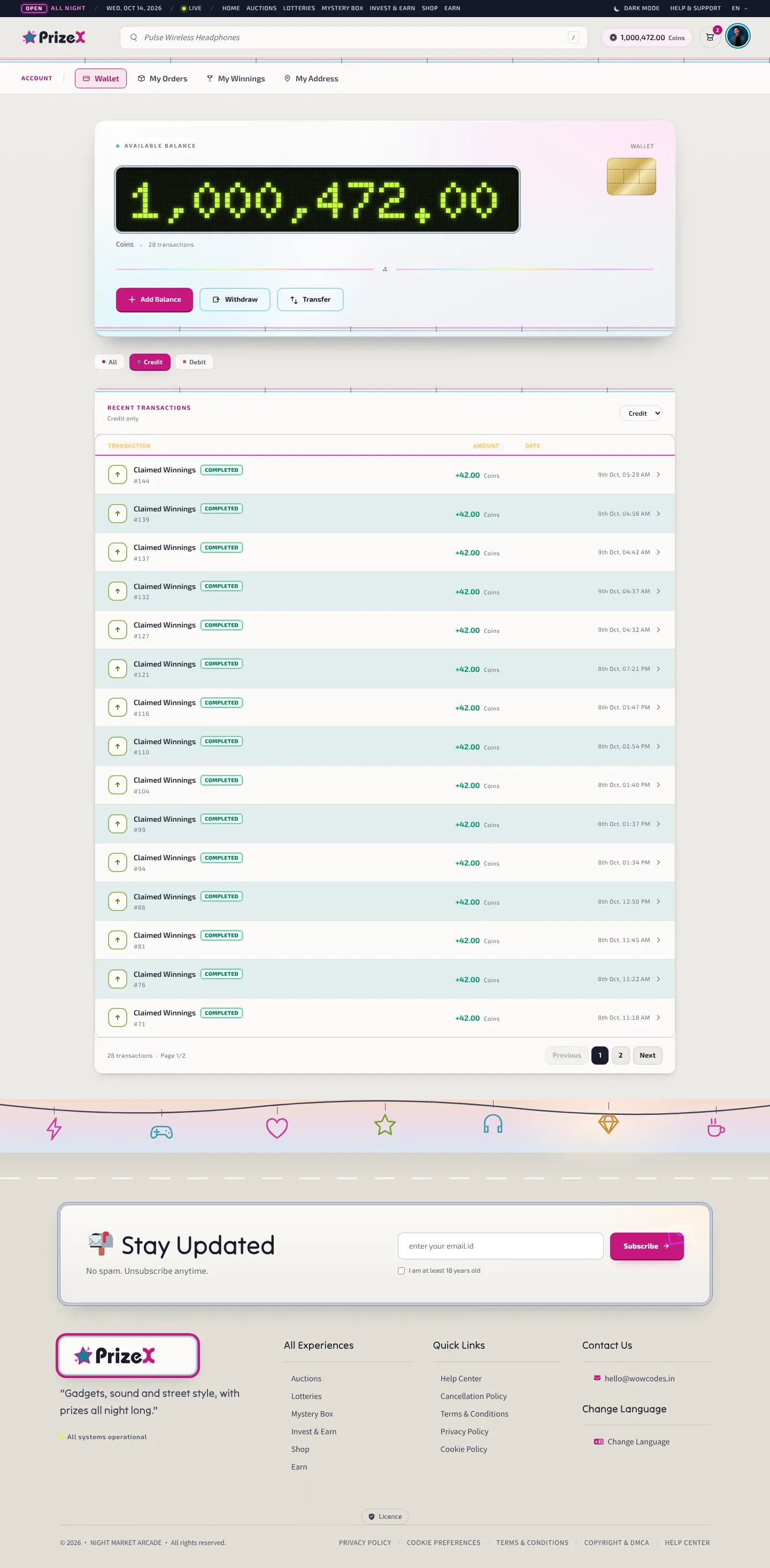Click the up-arrow icon of transaction #139
Viewport: 770px width, 1568px height.
[x=118, y=514]
